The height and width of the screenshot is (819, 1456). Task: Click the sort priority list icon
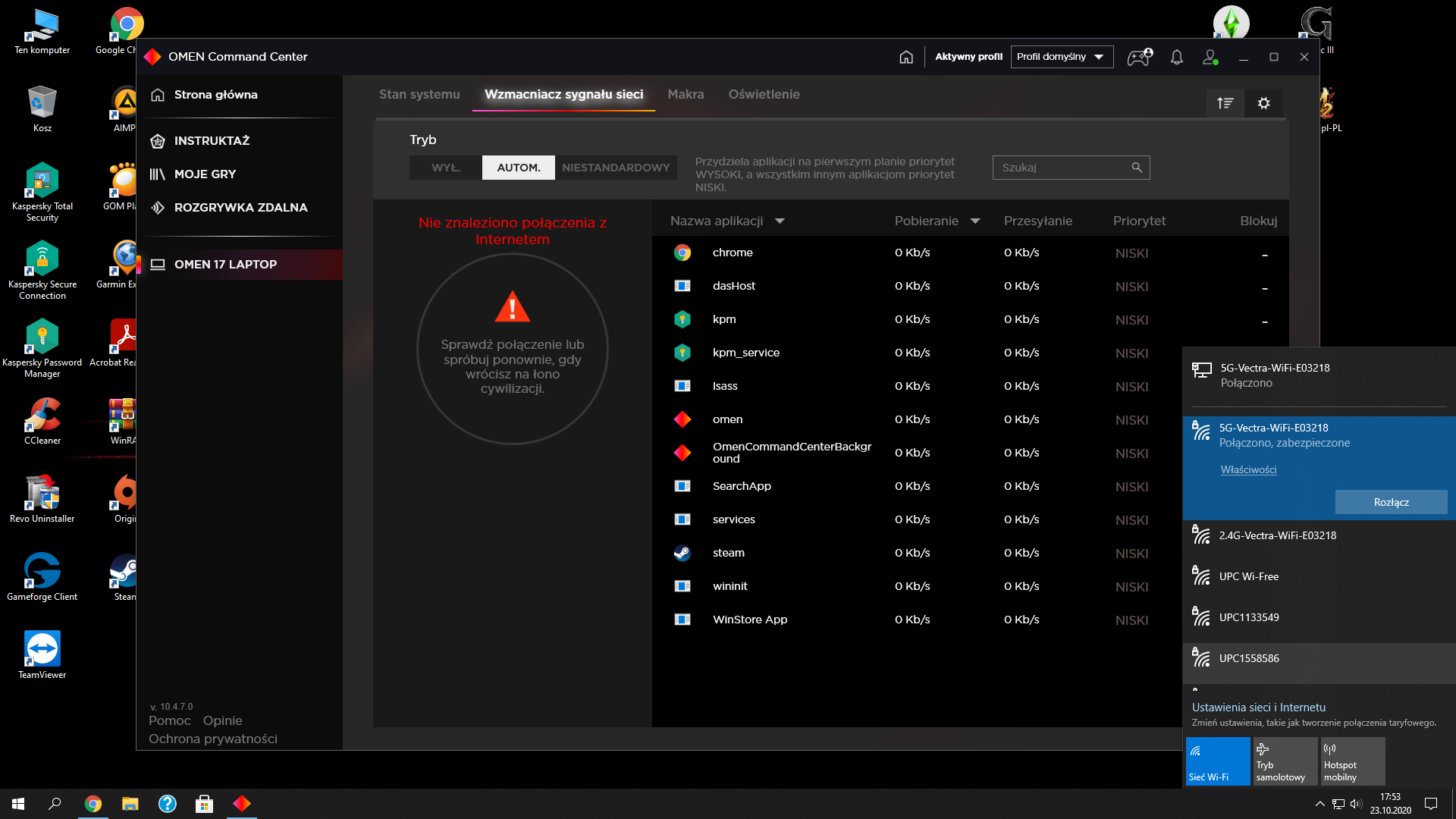[x=1225, y=103]
